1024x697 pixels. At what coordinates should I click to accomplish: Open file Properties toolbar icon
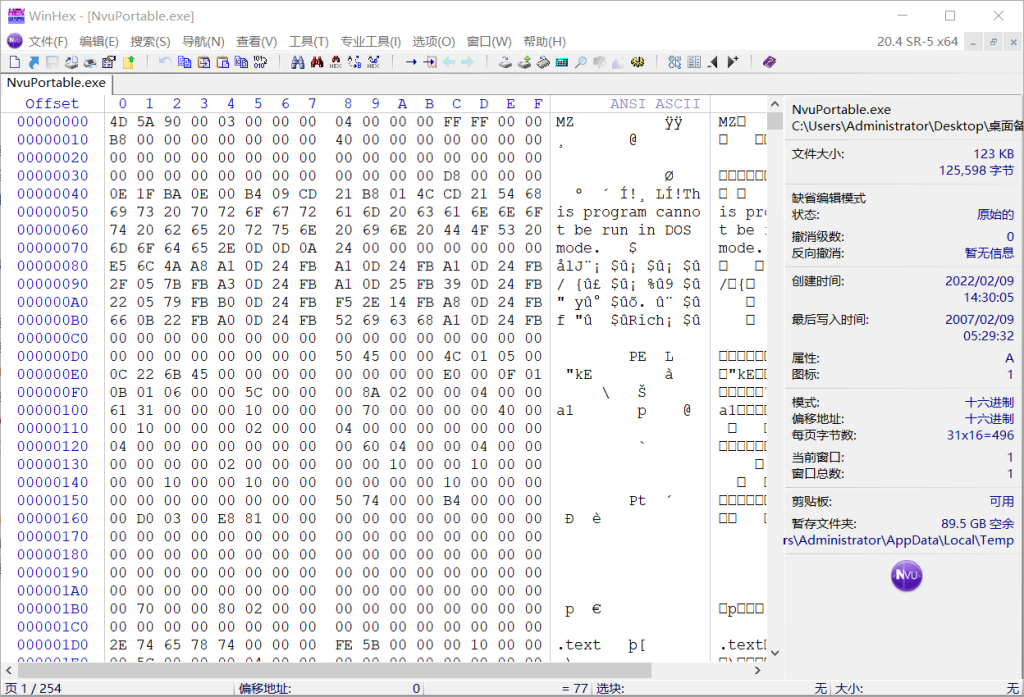coord(108,62)
